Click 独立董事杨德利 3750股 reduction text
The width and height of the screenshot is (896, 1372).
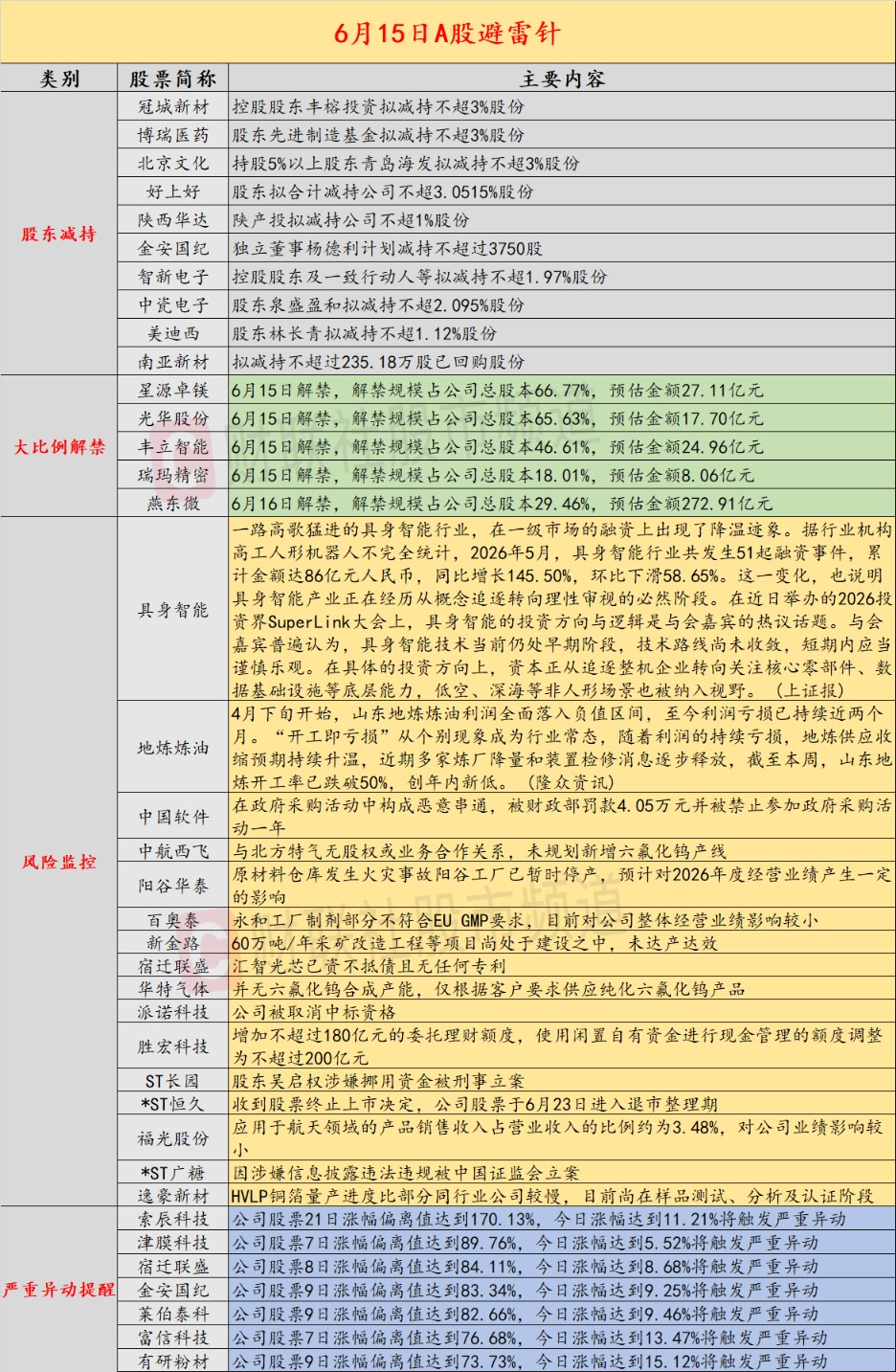pos(388,248)
